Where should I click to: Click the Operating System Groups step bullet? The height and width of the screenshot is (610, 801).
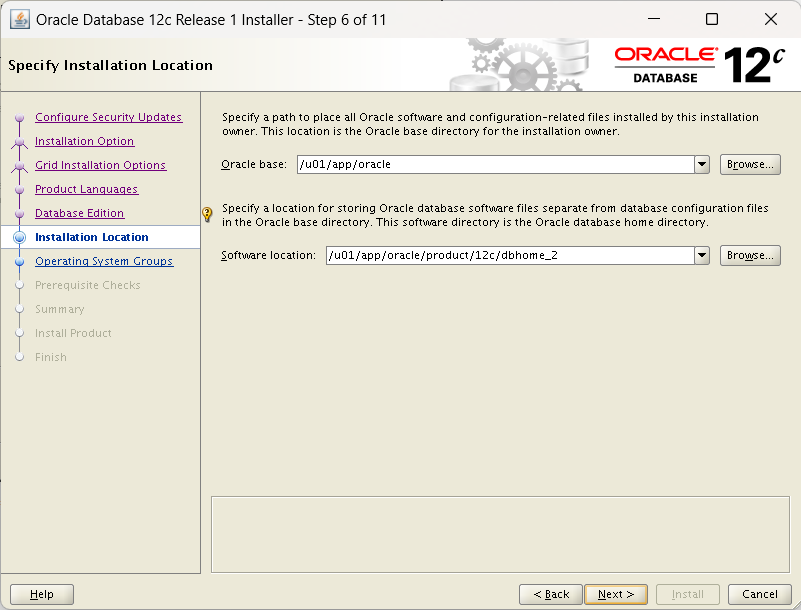tap(19, 262)
